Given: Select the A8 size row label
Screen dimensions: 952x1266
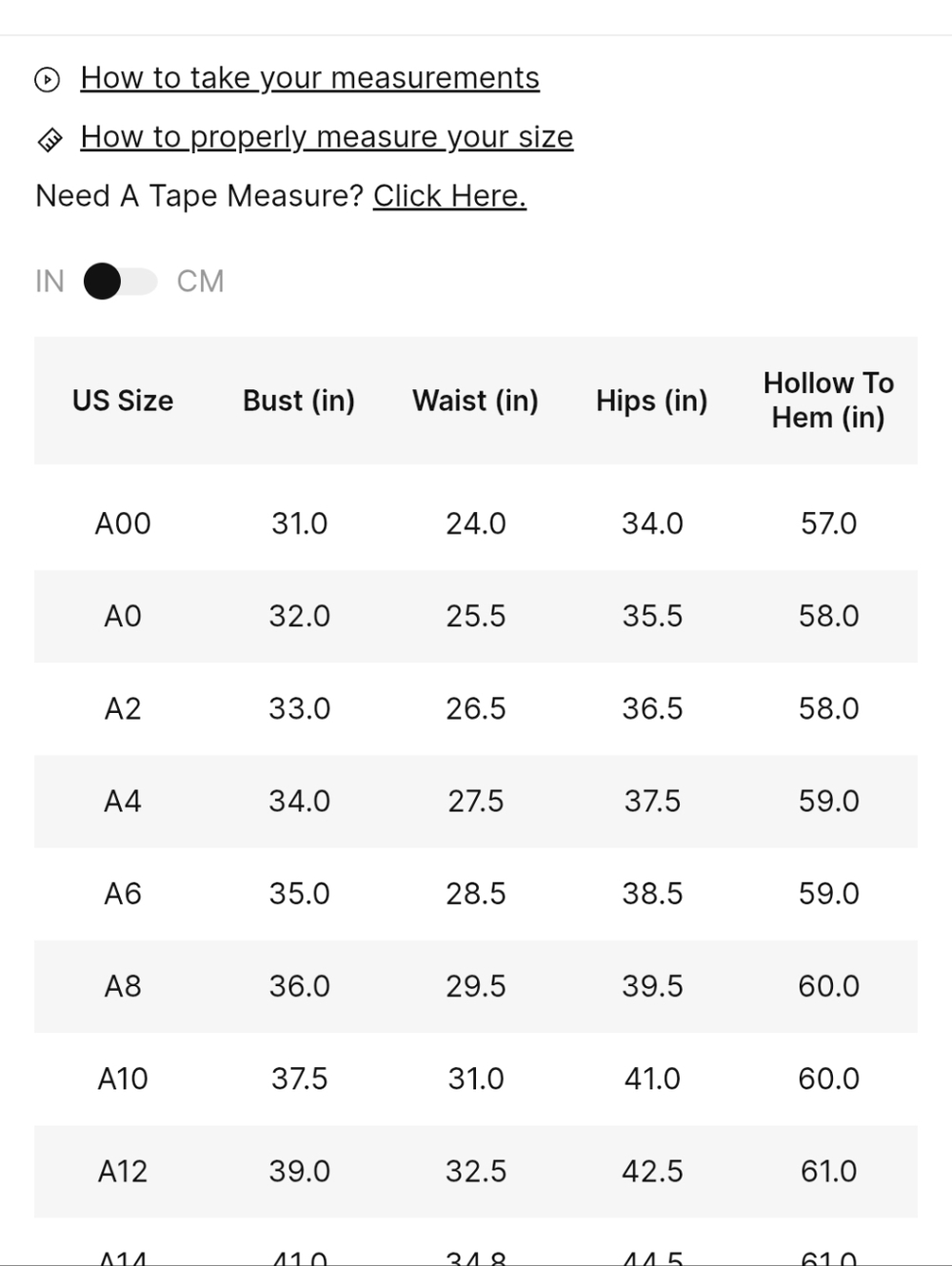Looking at the screenshot, I should 123,986.
